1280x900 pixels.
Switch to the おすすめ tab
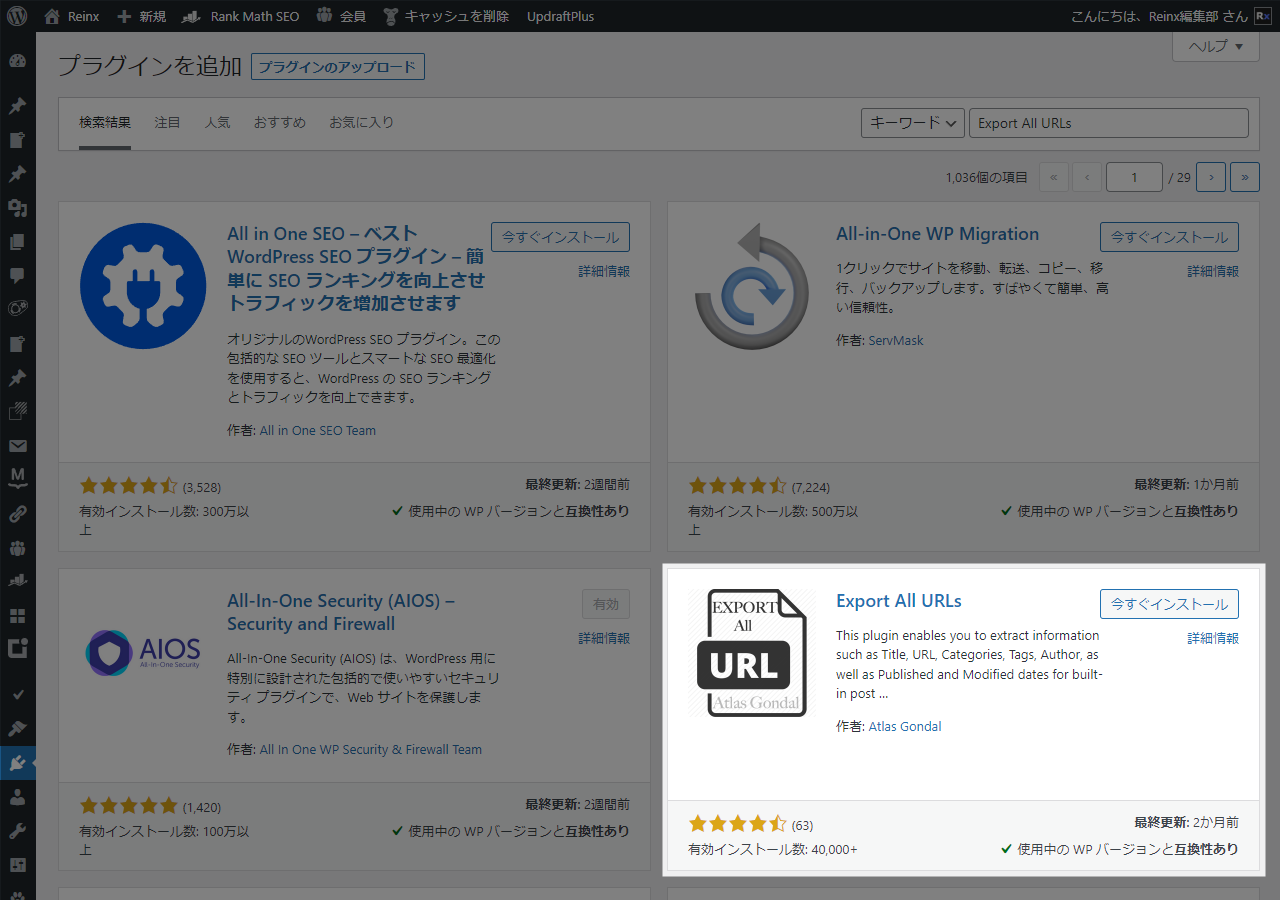[280, 122]
